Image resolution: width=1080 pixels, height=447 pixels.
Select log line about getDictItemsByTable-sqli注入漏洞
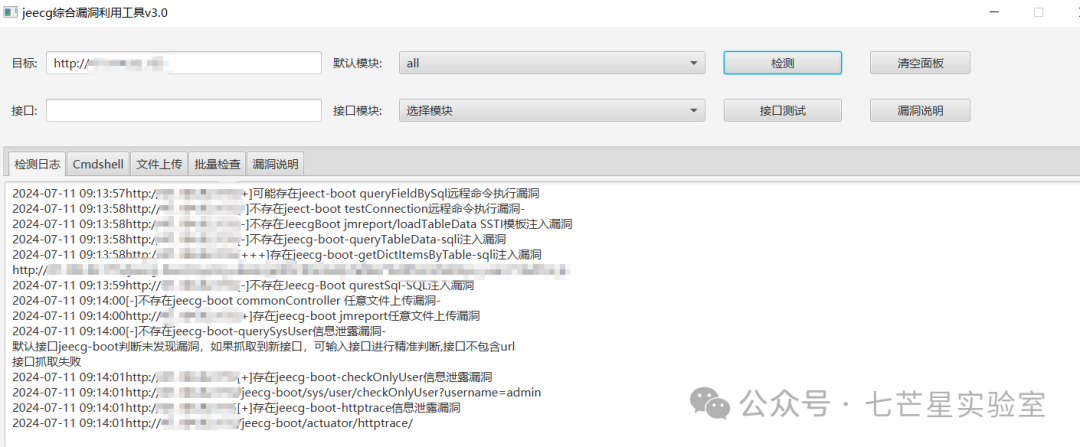tap(277, 254)
